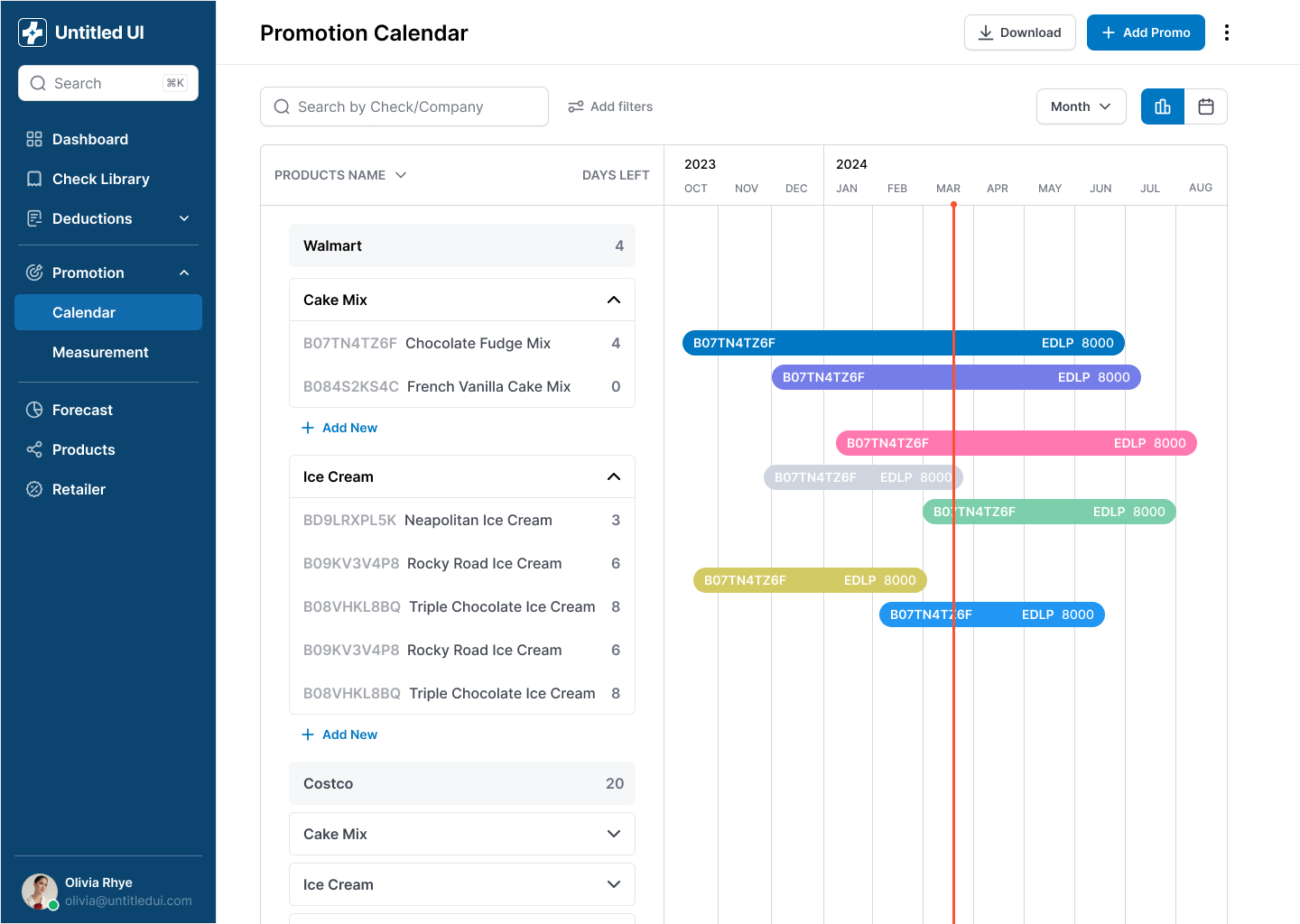Click the green promo bar
1300x924 pixels.
(1049, 512)
